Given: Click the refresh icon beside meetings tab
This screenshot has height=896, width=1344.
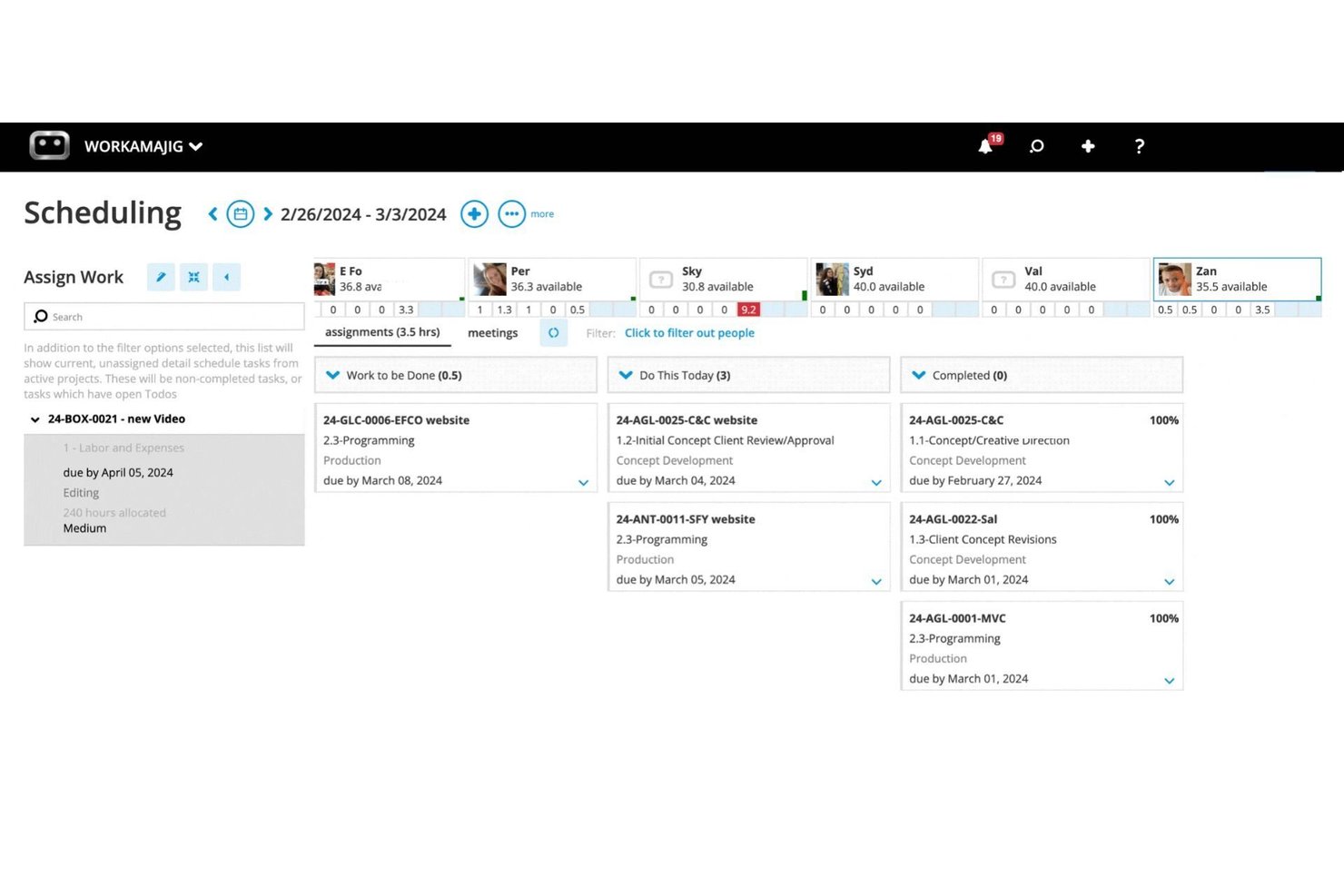Looking at the screenshot, I should 553,333.
